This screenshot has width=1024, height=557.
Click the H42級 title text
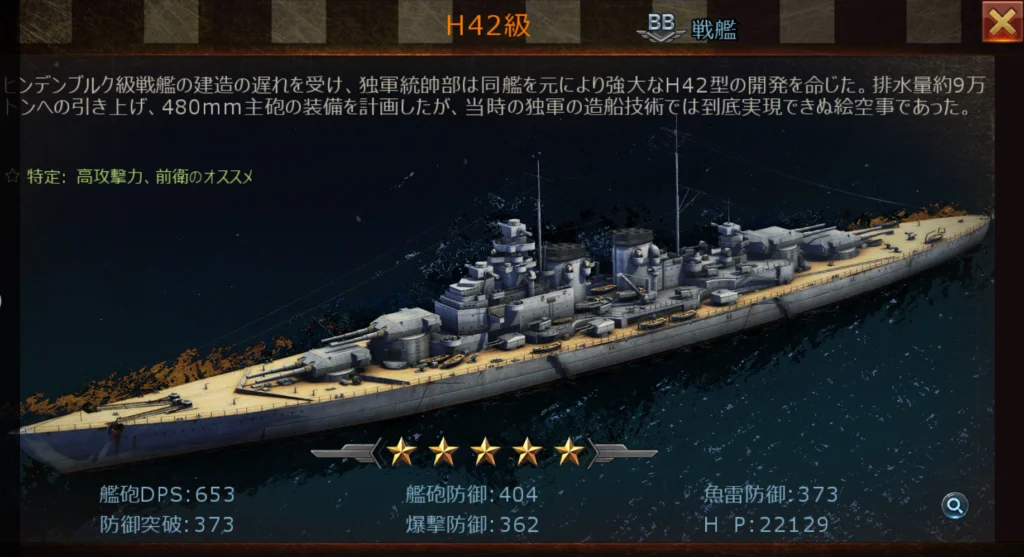488,26
